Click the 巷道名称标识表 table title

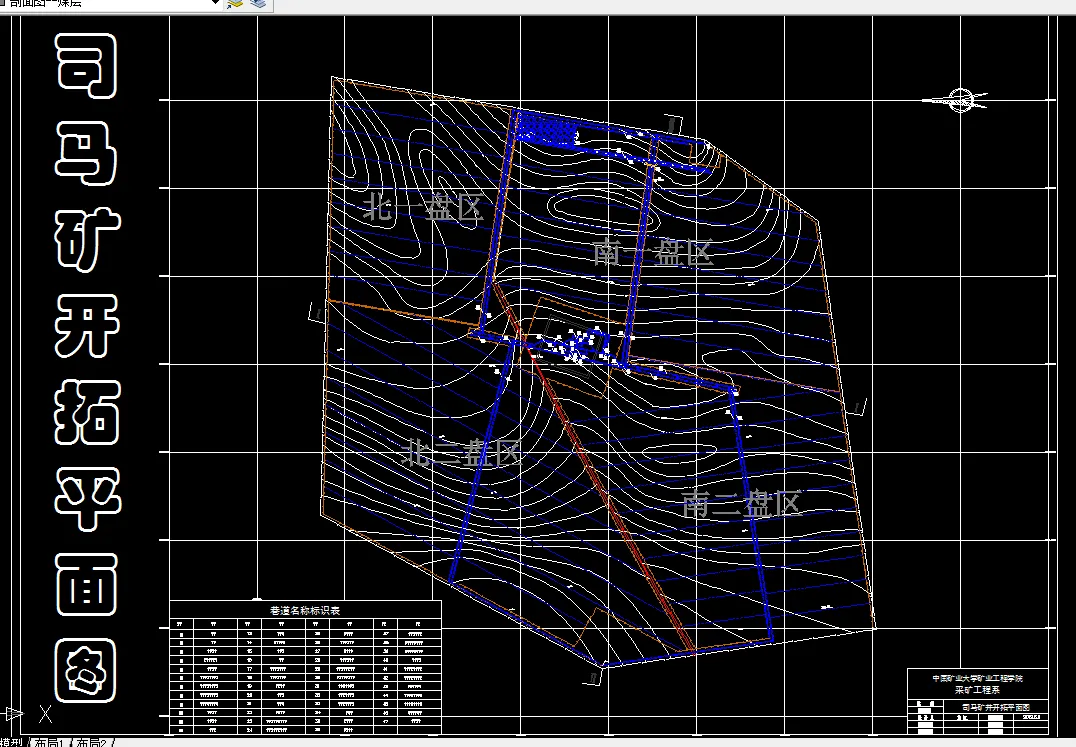pyautogui.click(x=305, y=610)
